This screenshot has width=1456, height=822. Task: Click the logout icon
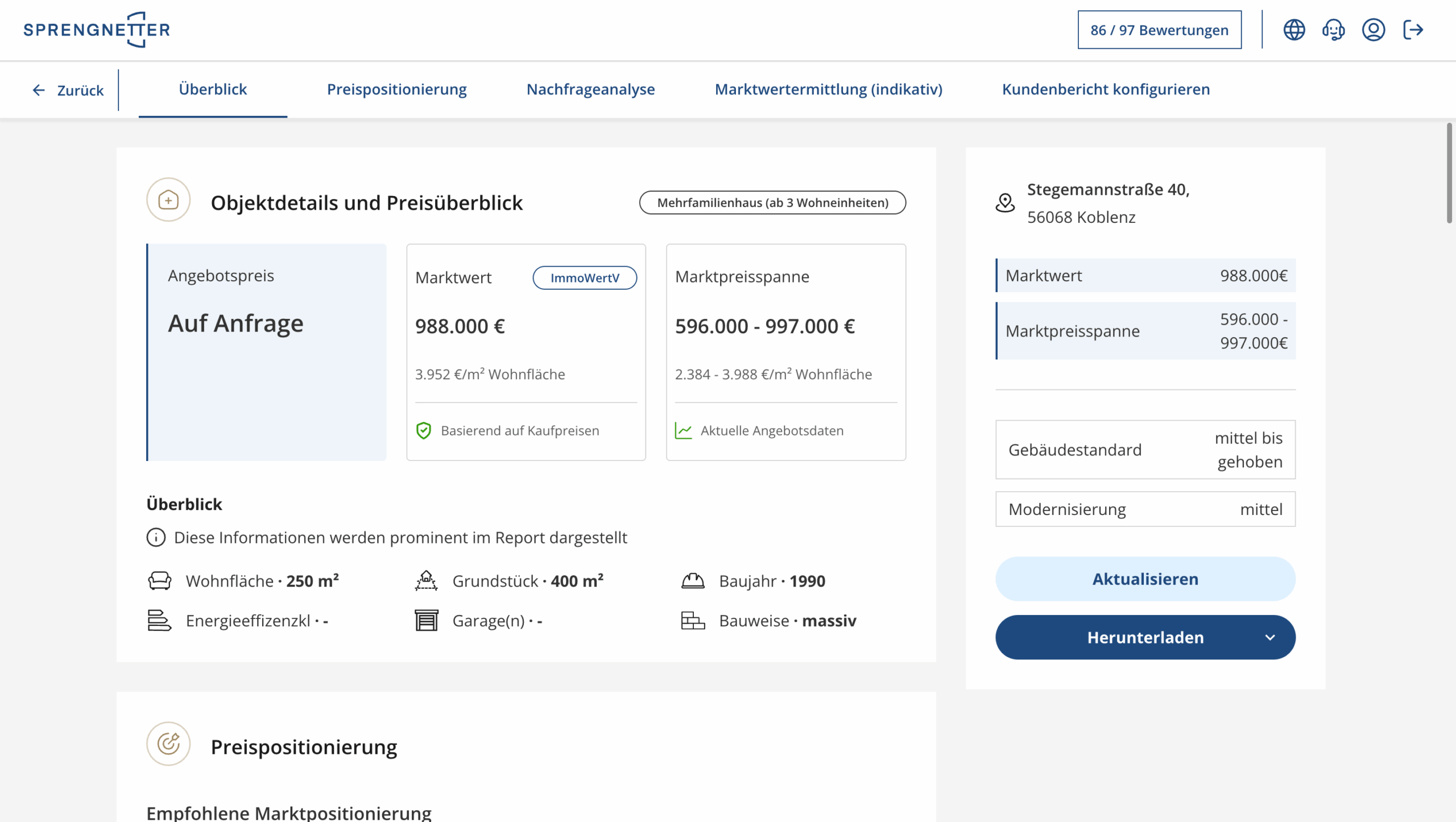(1413, 30)
